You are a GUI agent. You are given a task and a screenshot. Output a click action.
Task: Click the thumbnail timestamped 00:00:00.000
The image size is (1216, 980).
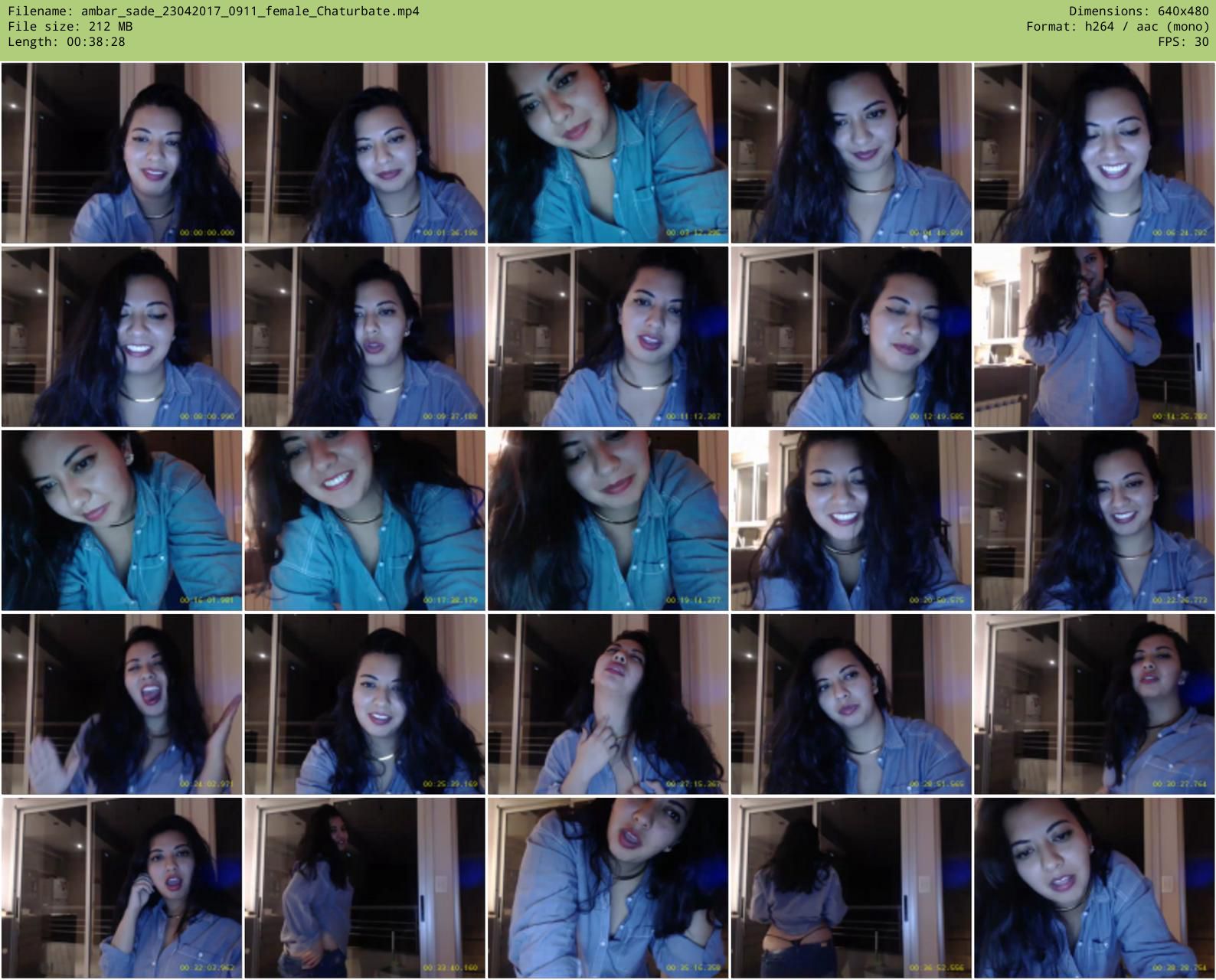coord(122,153)
